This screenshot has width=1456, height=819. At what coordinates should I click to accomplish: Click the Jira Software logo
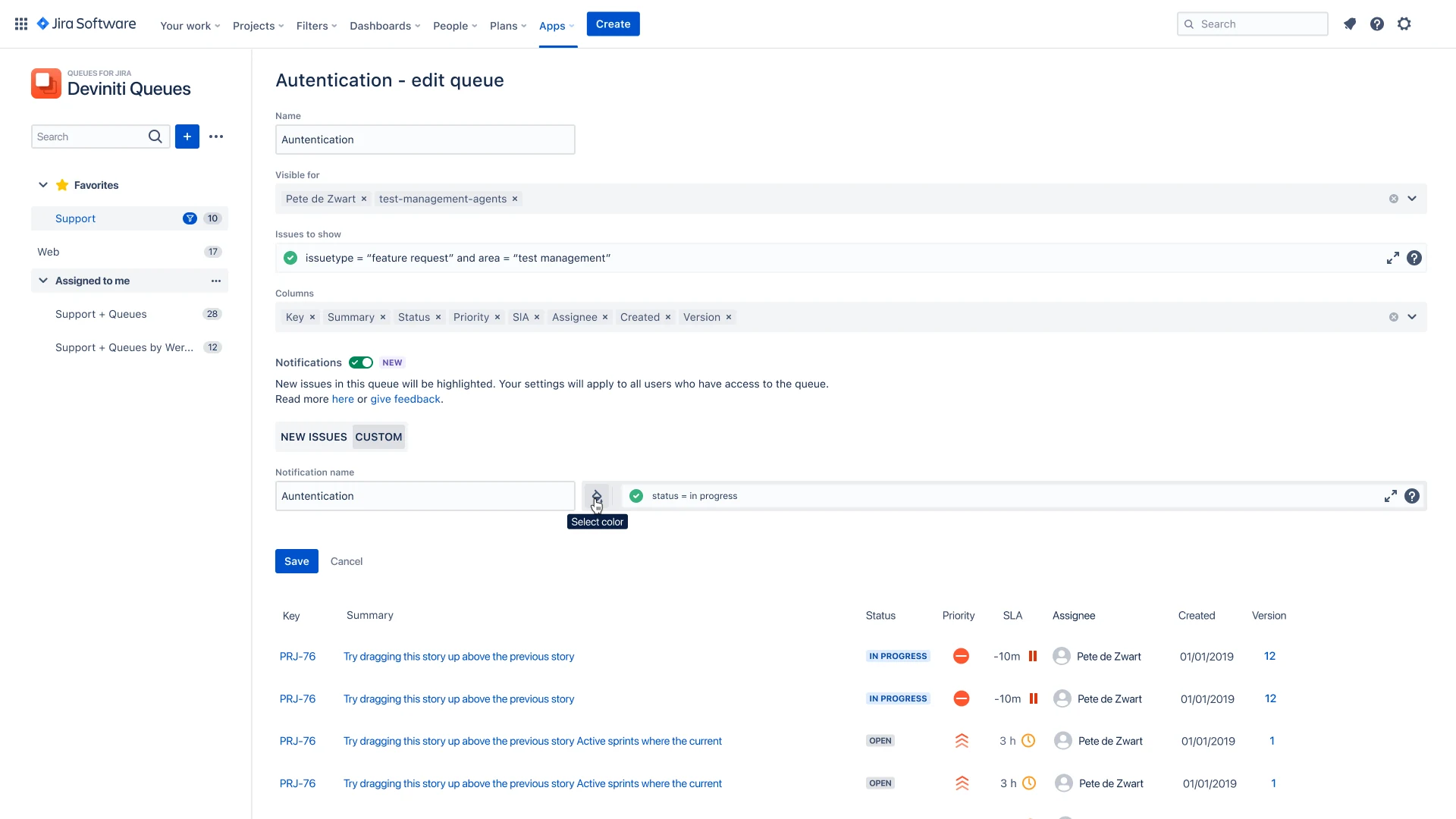[x=86, y=24]
